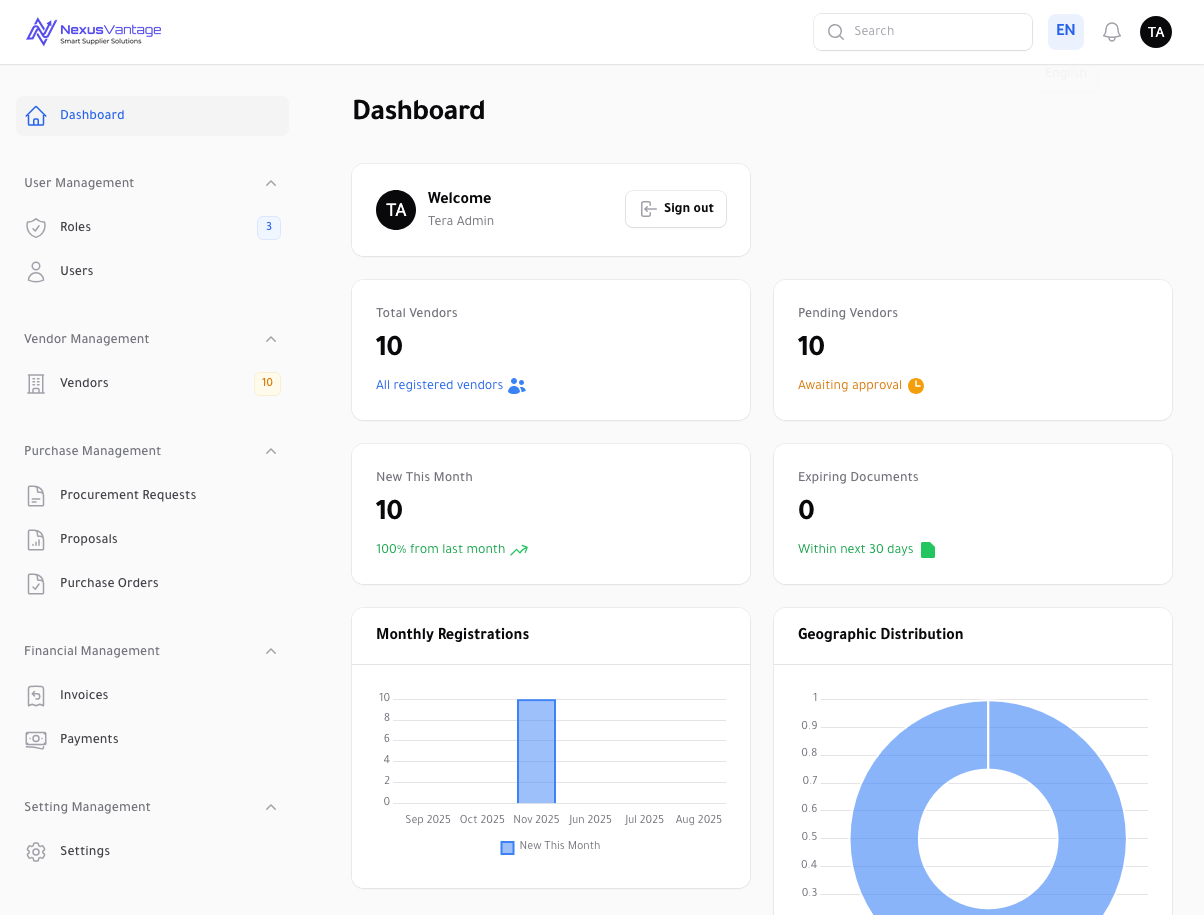Collapse the Purchase Management section
This screenshot has width=1204, height=915.
coord(270,451)
